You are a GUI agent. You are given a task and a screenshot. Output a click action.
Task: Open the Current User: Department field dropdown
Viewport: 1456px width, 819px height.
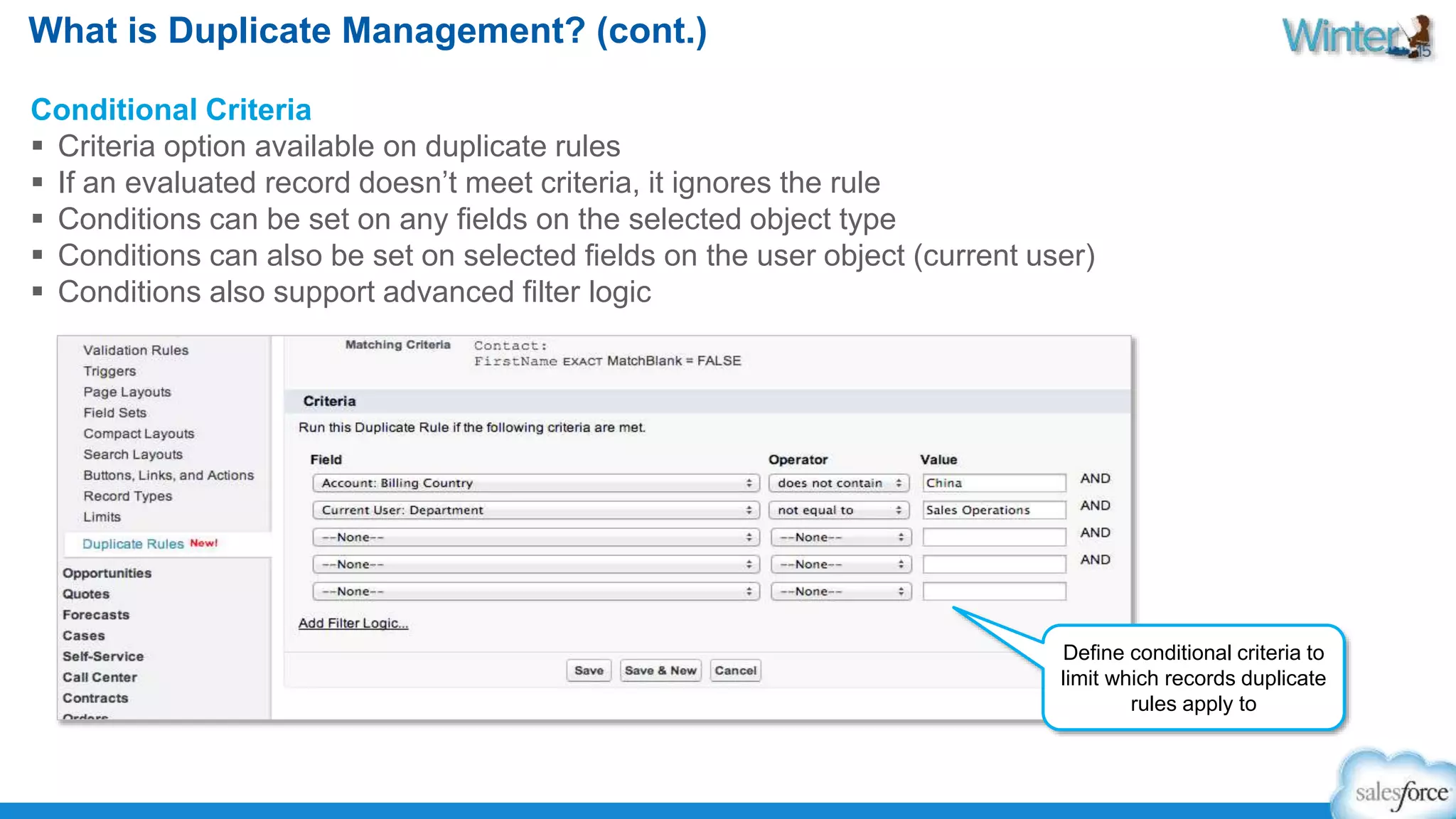coord(536,510)
